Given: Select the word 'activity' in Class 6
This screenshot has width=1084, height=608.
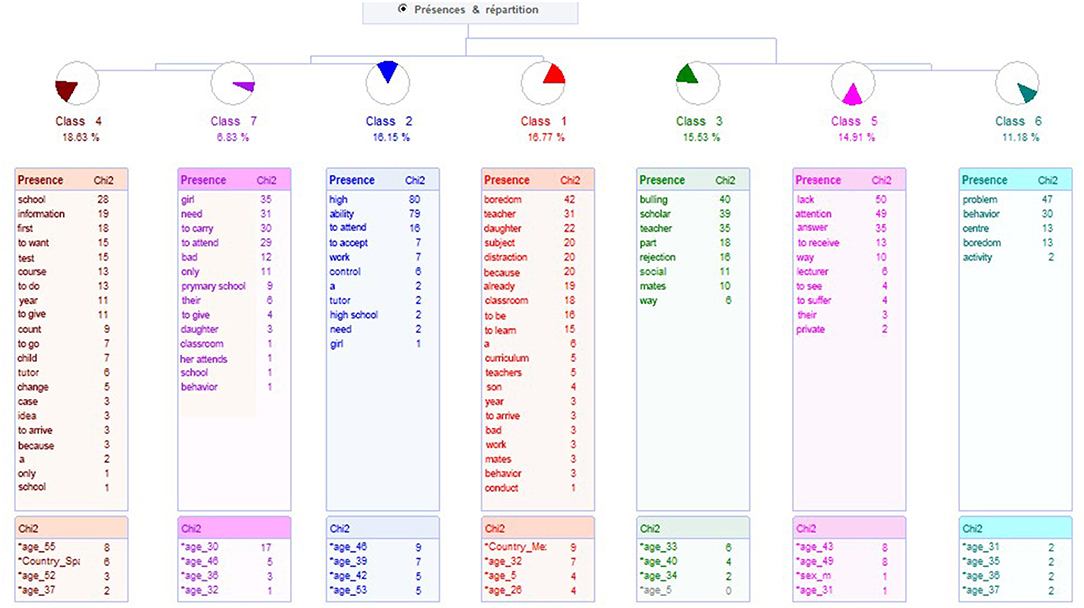Looking at the screenshot, I should (x=977, y=257).
